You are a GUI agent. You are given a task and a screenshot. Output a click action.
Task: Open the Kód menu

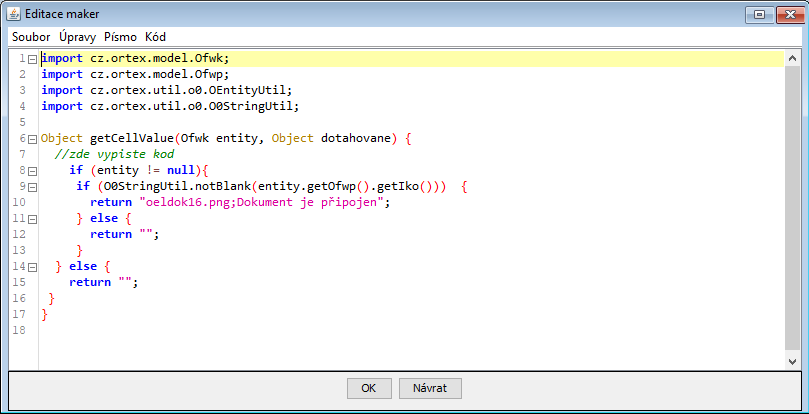pyautogui.click(x=156, y=36)
